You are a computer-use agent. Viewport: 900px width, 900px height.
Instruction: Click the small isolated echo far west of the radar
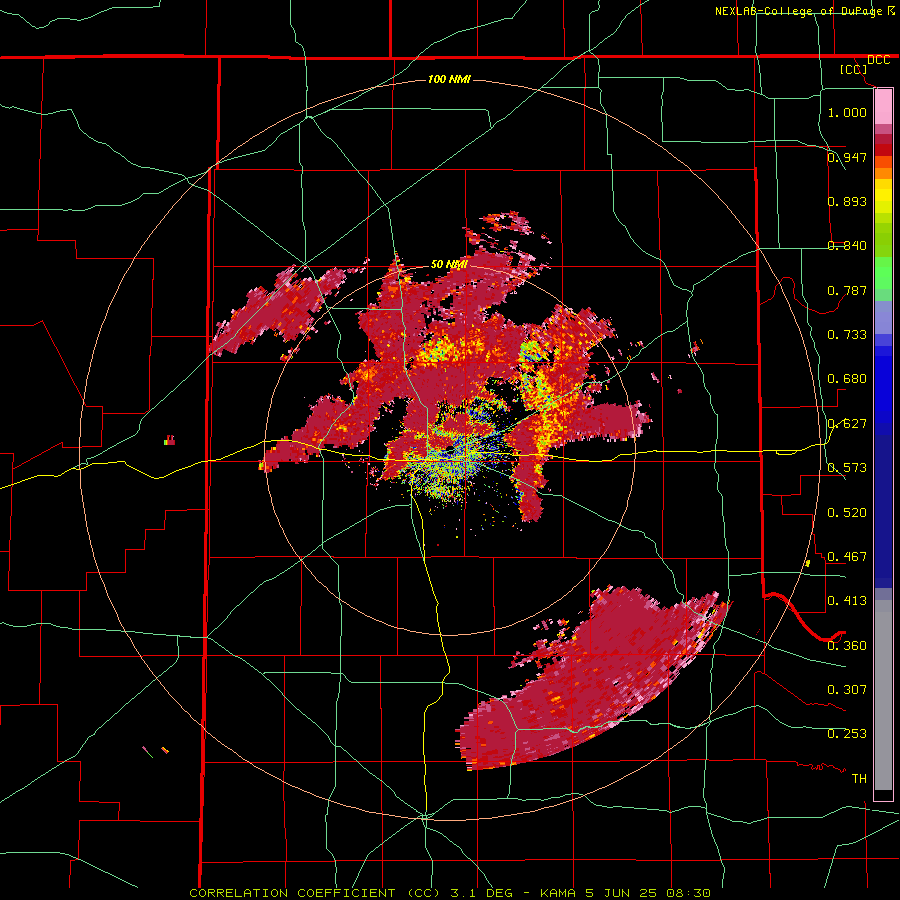click(169, 441)
